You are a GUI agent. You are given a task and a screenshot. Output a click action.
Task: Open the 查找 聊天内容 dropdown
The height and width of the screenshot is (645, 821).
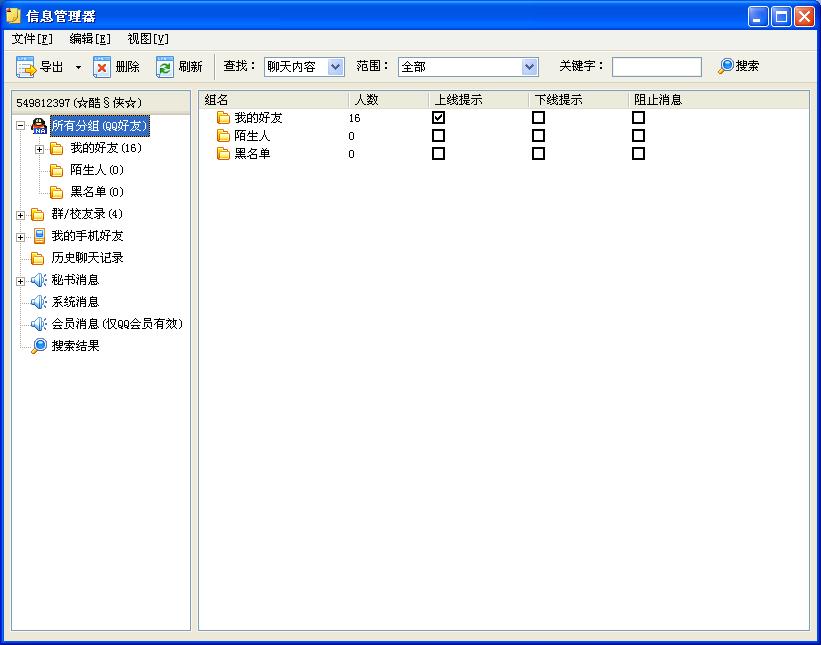click(335, 67)
